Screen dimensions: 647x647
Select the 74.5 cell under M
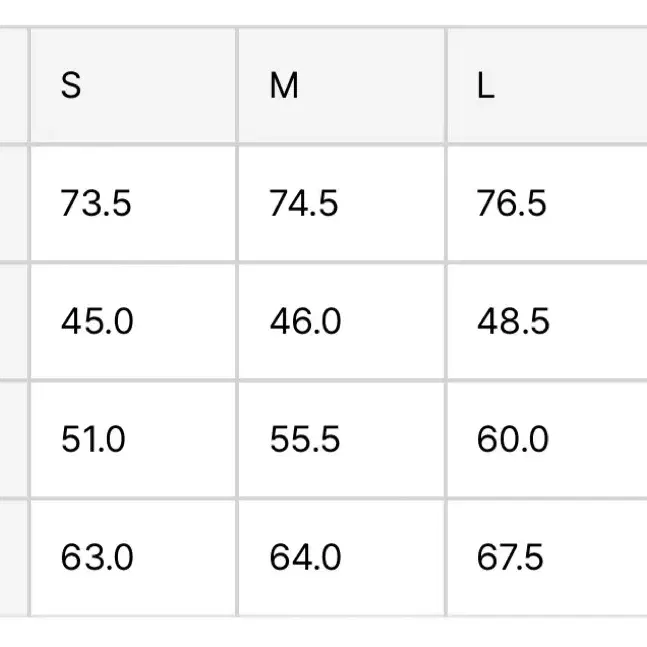click(342, 203)
